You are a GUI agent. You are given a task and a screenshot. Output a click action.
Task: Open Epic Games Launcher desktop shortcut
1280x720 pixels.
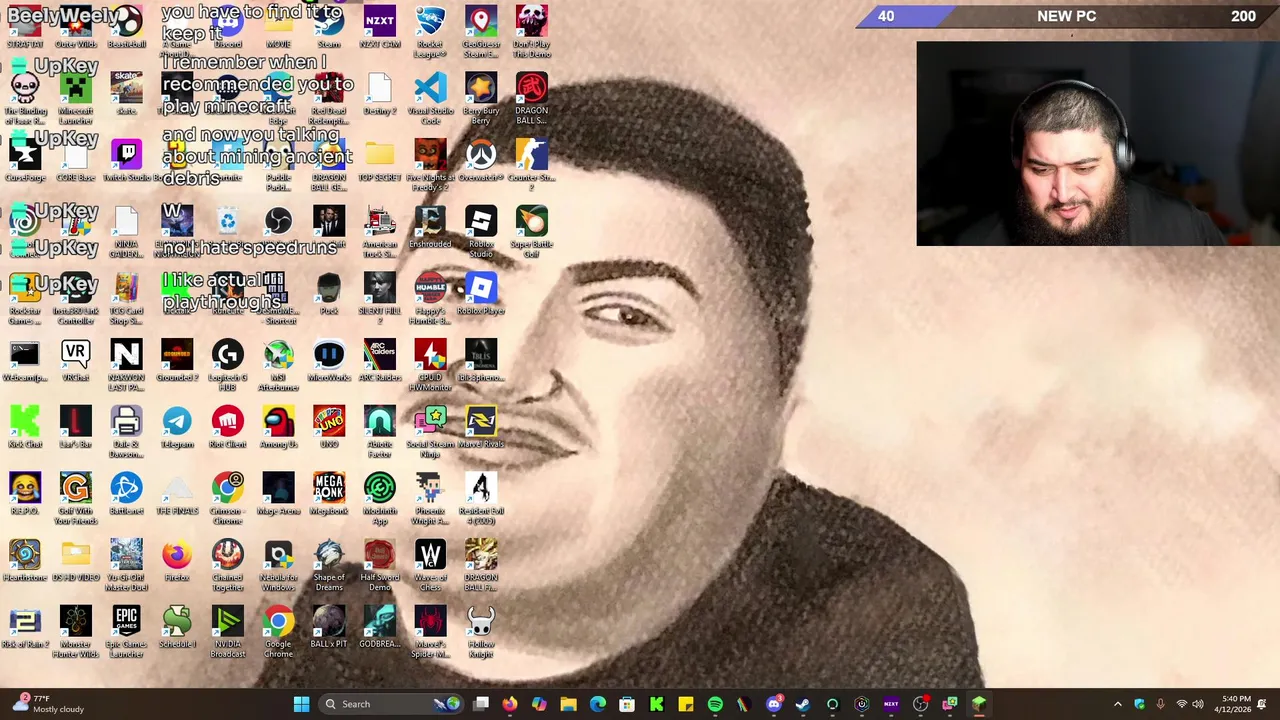126,631
